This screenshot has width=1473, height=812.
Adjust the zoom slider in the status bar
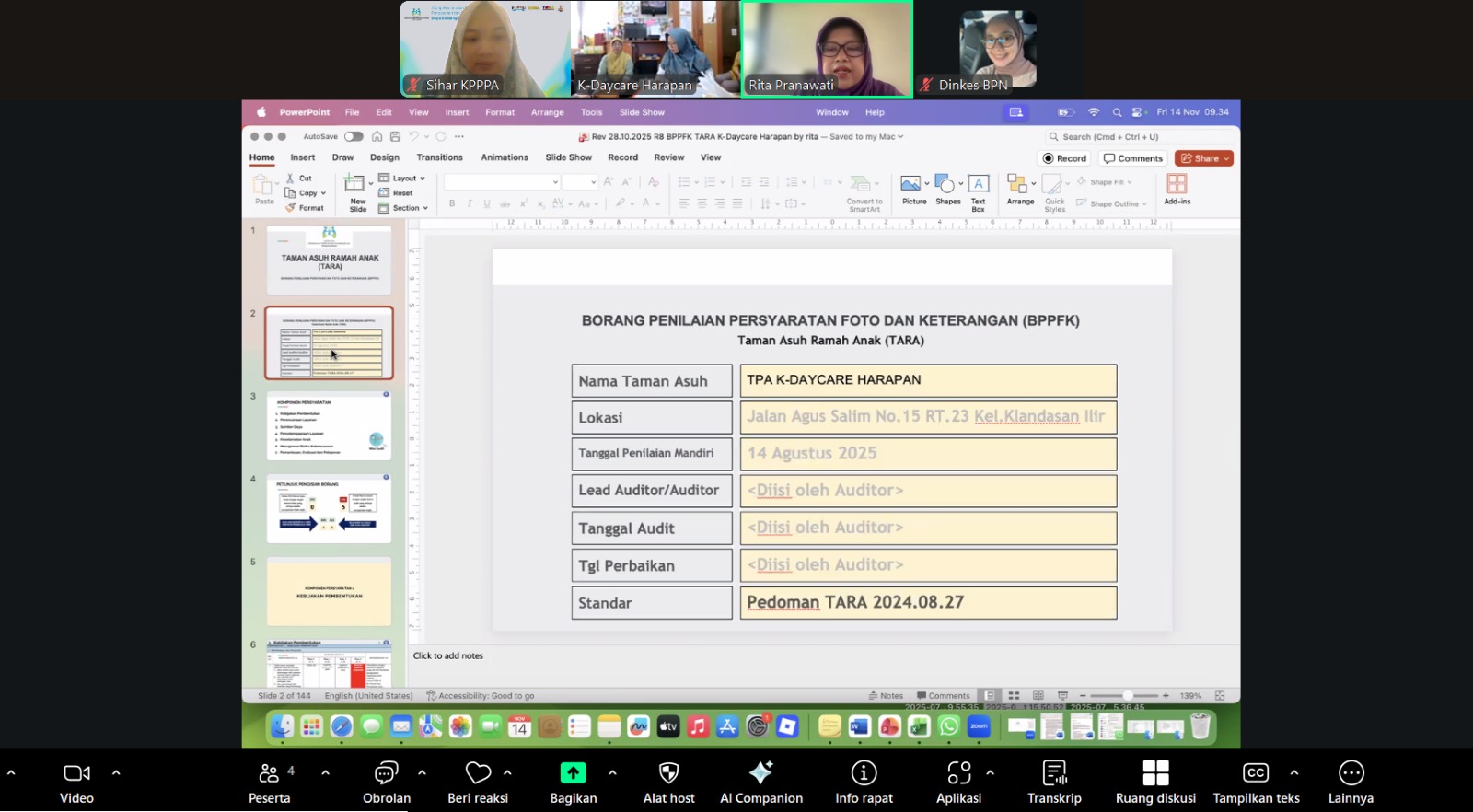[x=1127, y=696]
